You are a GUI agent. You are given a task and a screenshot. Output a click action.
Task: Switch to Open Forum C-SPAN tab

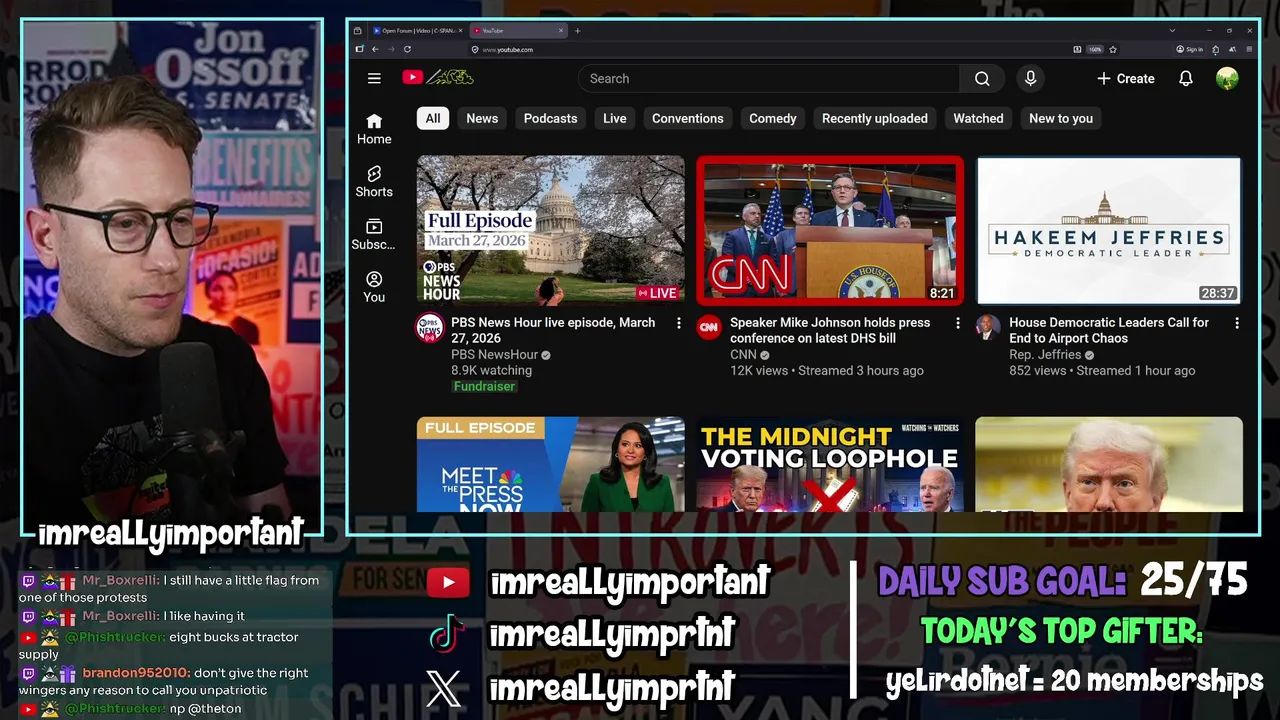coord(417,31)
